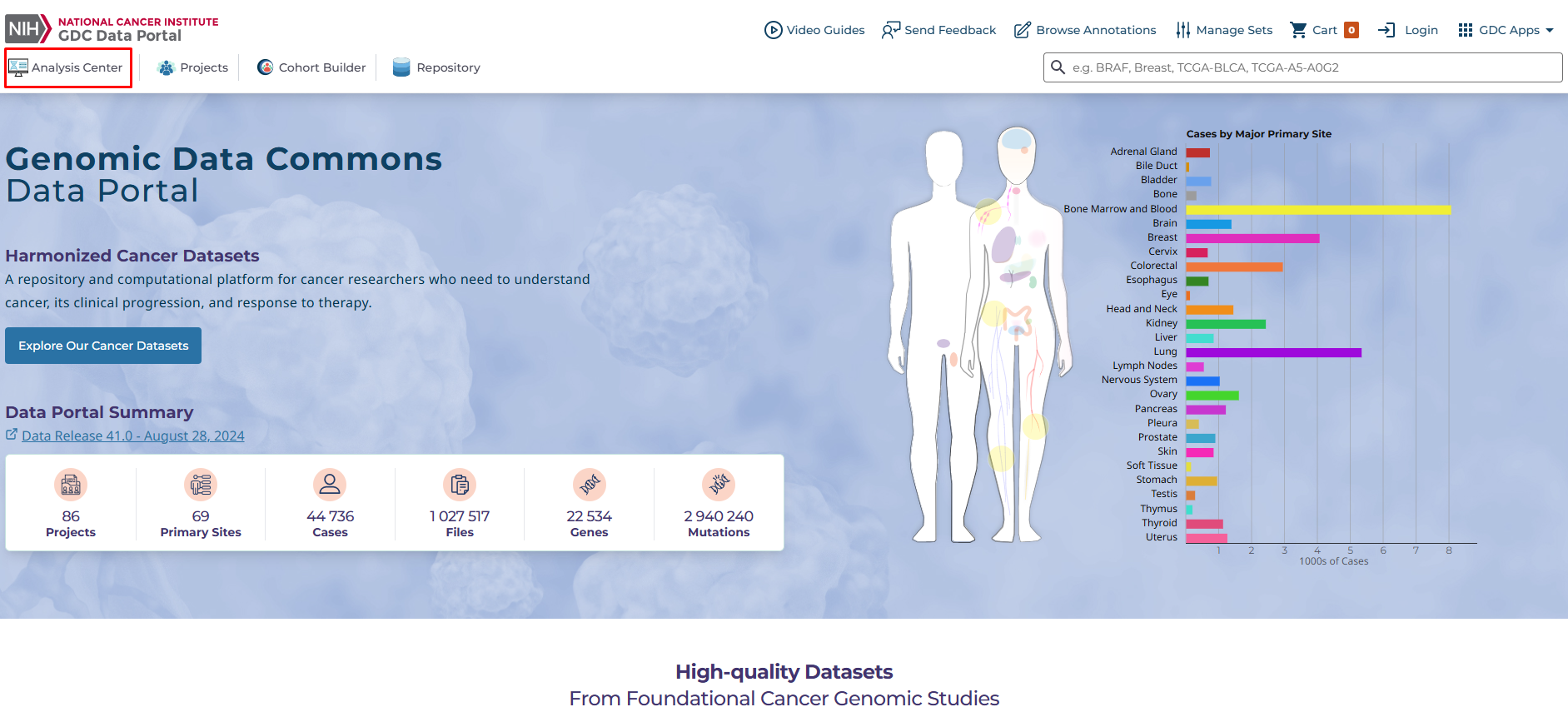Click the Send Feedback icon
Image resolution: width=1568 pixels, height=712 pixels.
coord(891,30)
